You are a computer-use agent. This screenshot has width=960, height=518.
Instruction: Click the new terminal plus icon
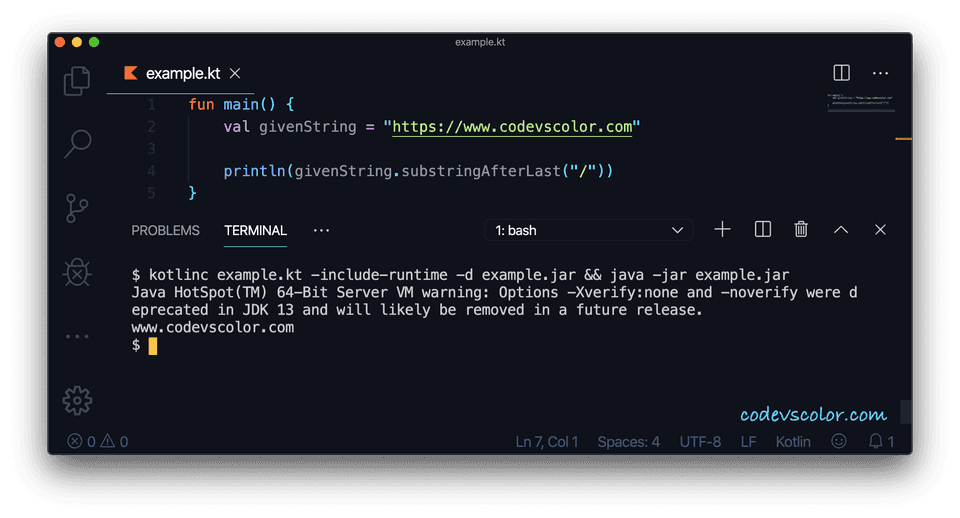tap(722, 230)
